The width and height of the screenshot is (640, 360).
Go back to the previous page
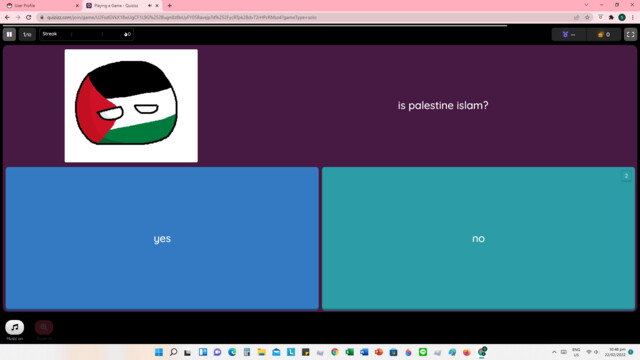pos(7,17)
